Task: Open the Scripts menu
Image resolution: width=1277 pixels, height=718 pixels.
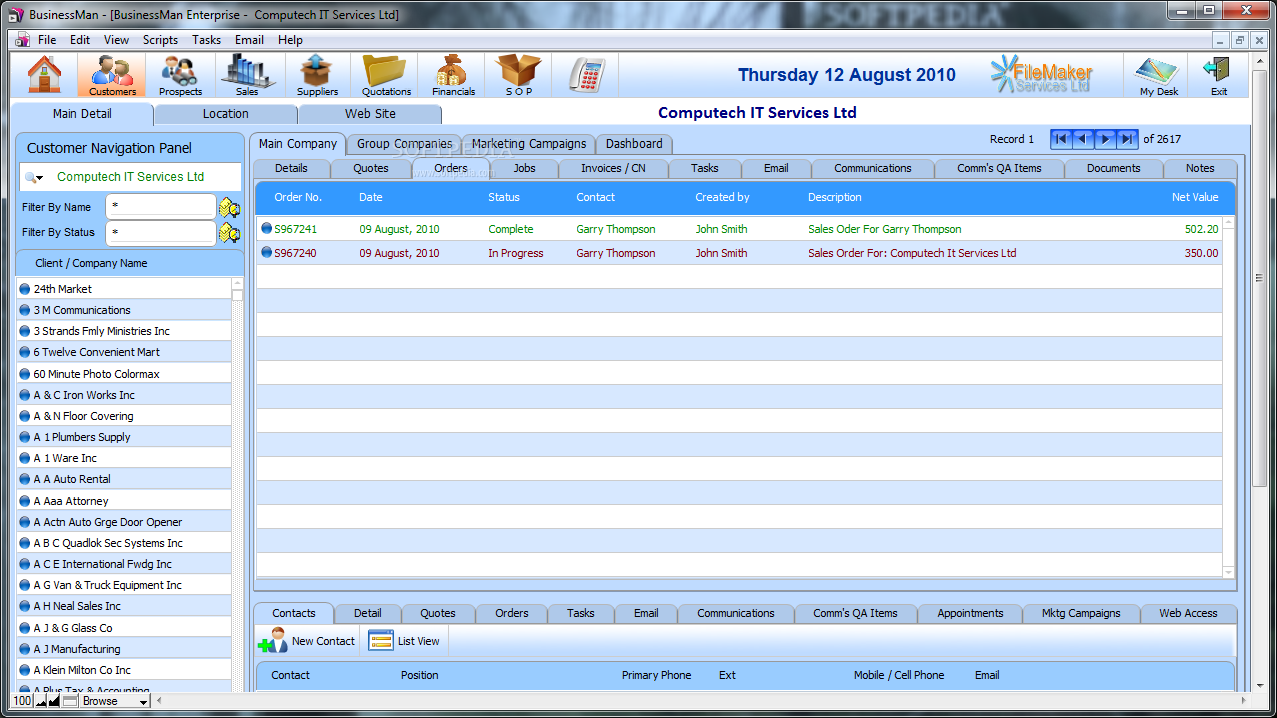Action: coord(160,40)
